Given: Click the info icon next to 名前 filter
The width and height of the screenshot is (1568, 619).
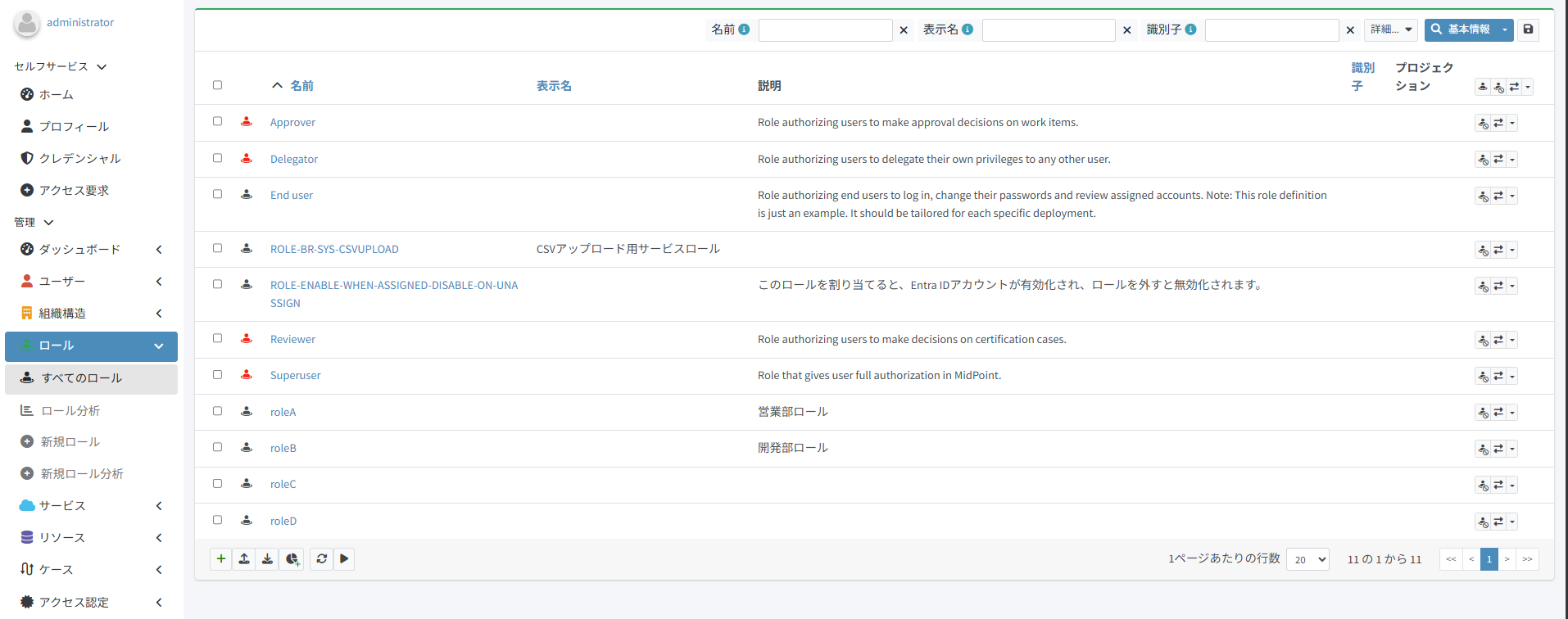Looking at the screenshot, I should (x=744, y=29).
